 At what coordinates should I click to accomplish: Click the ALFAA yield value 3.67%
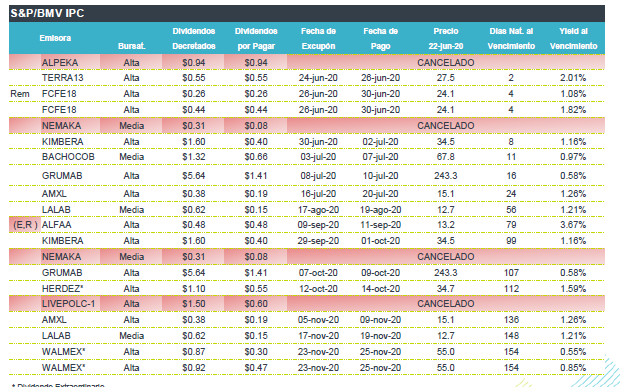(573, 225)
